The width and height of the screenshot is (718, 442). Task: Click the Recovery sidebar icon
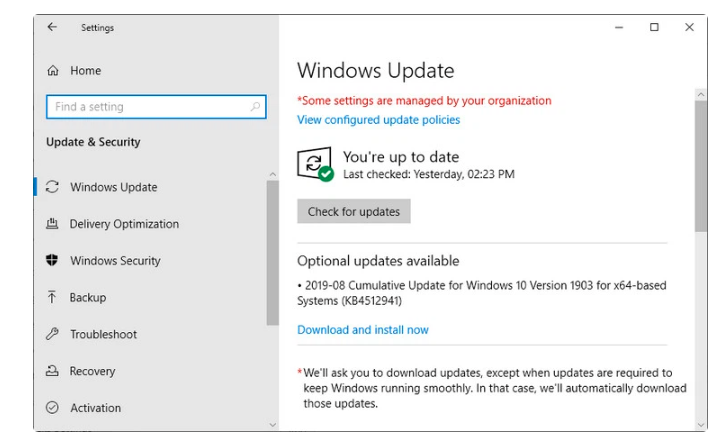53,371
